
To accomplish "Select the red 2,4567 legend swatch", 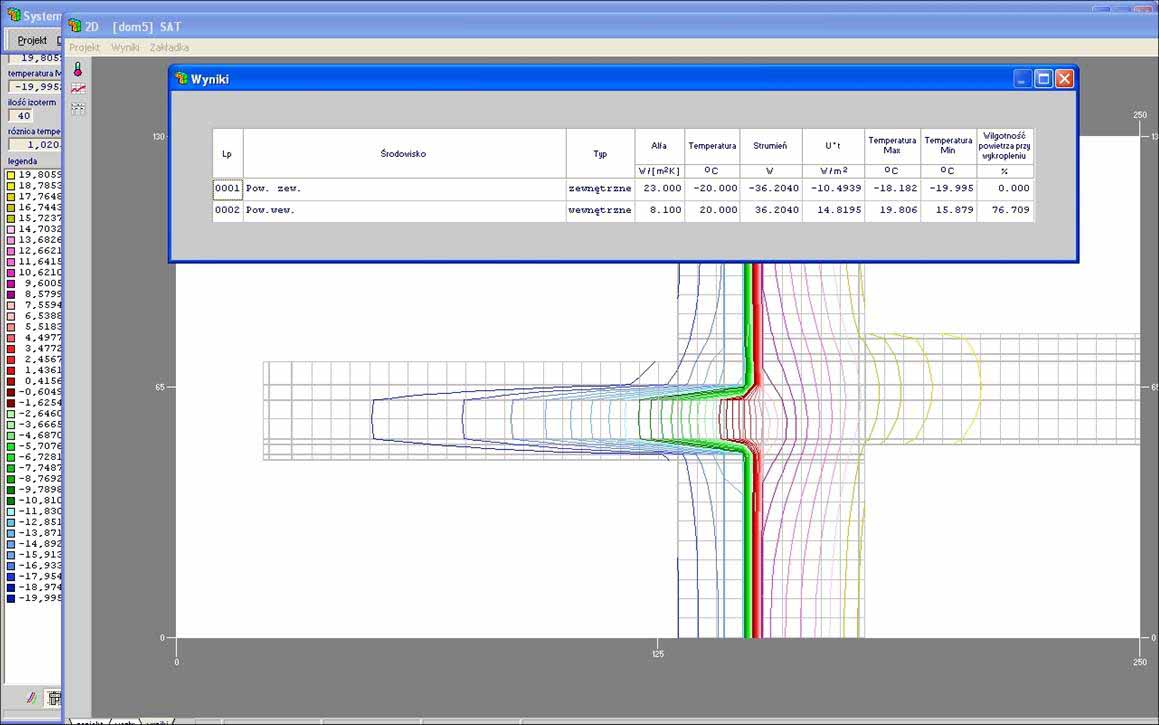I will (11, 360).
